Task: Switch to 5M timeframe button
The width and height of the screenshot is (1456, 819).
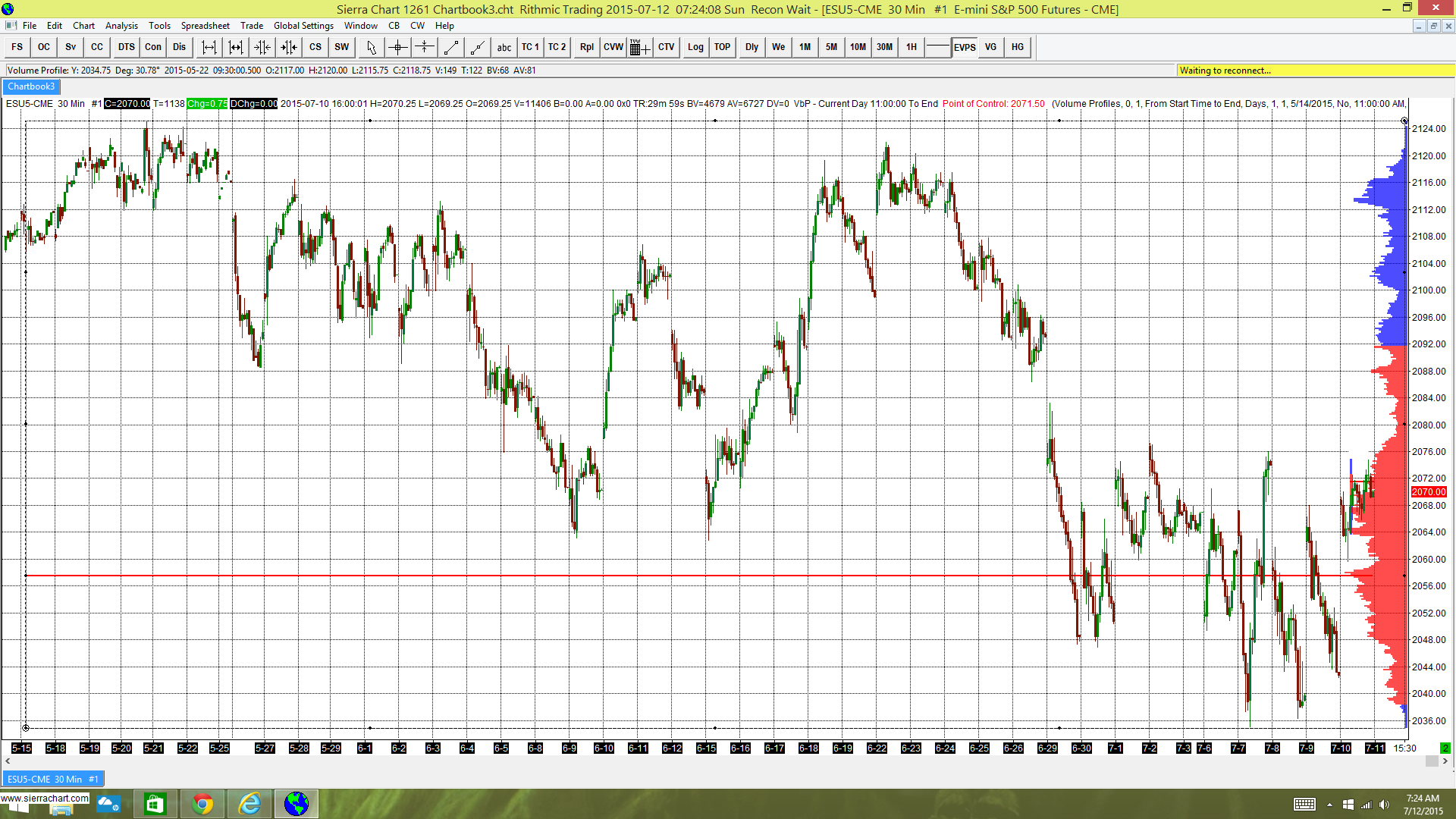Action: tap(831, 47)
